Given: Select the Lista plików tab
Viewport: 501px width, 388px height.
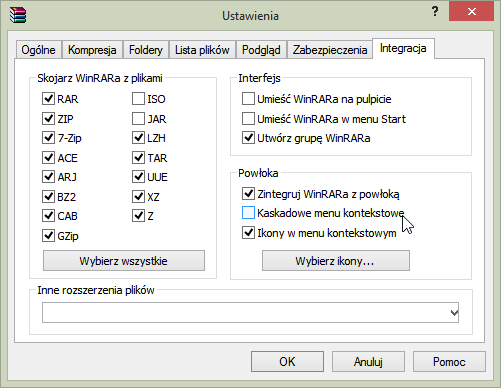Looking at the screenshot, I should pos(202,50).
